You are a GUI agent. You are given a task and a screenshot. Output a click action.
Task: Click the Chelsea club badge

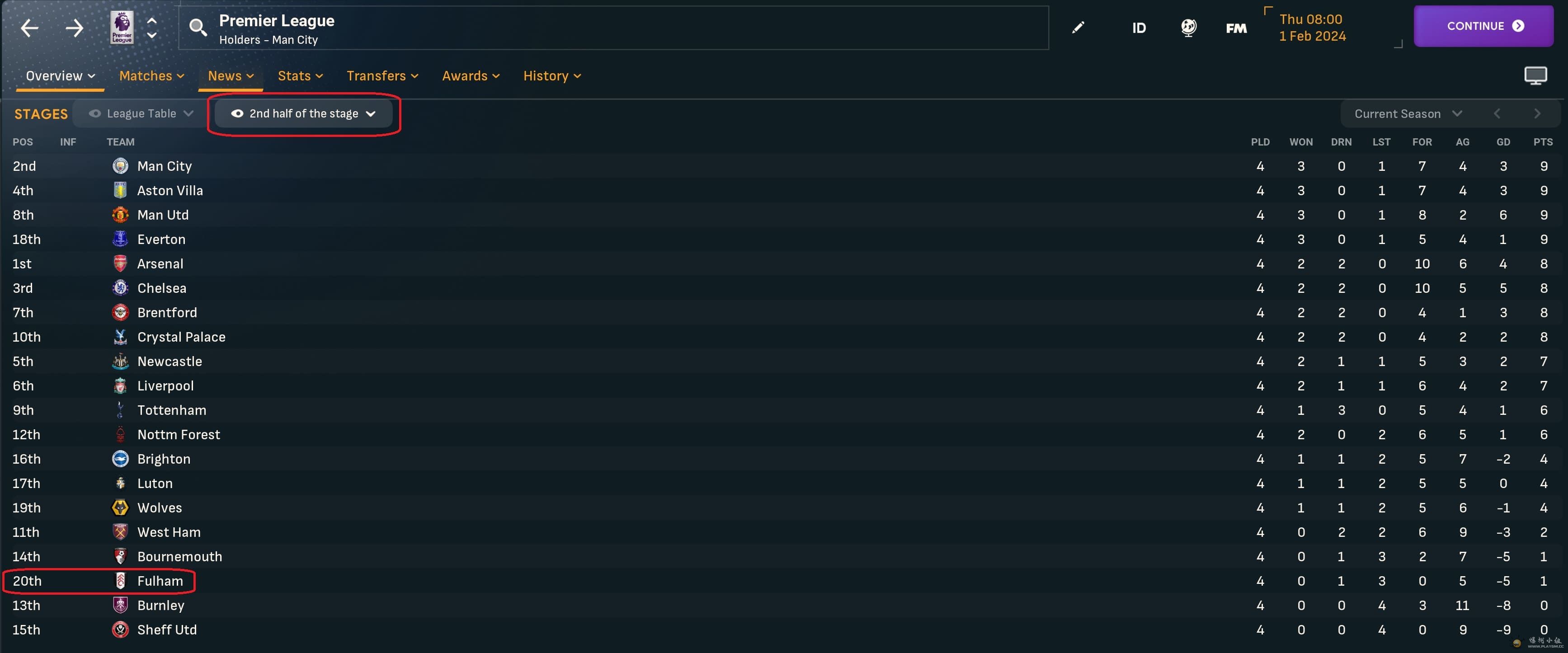coord(121,288)
